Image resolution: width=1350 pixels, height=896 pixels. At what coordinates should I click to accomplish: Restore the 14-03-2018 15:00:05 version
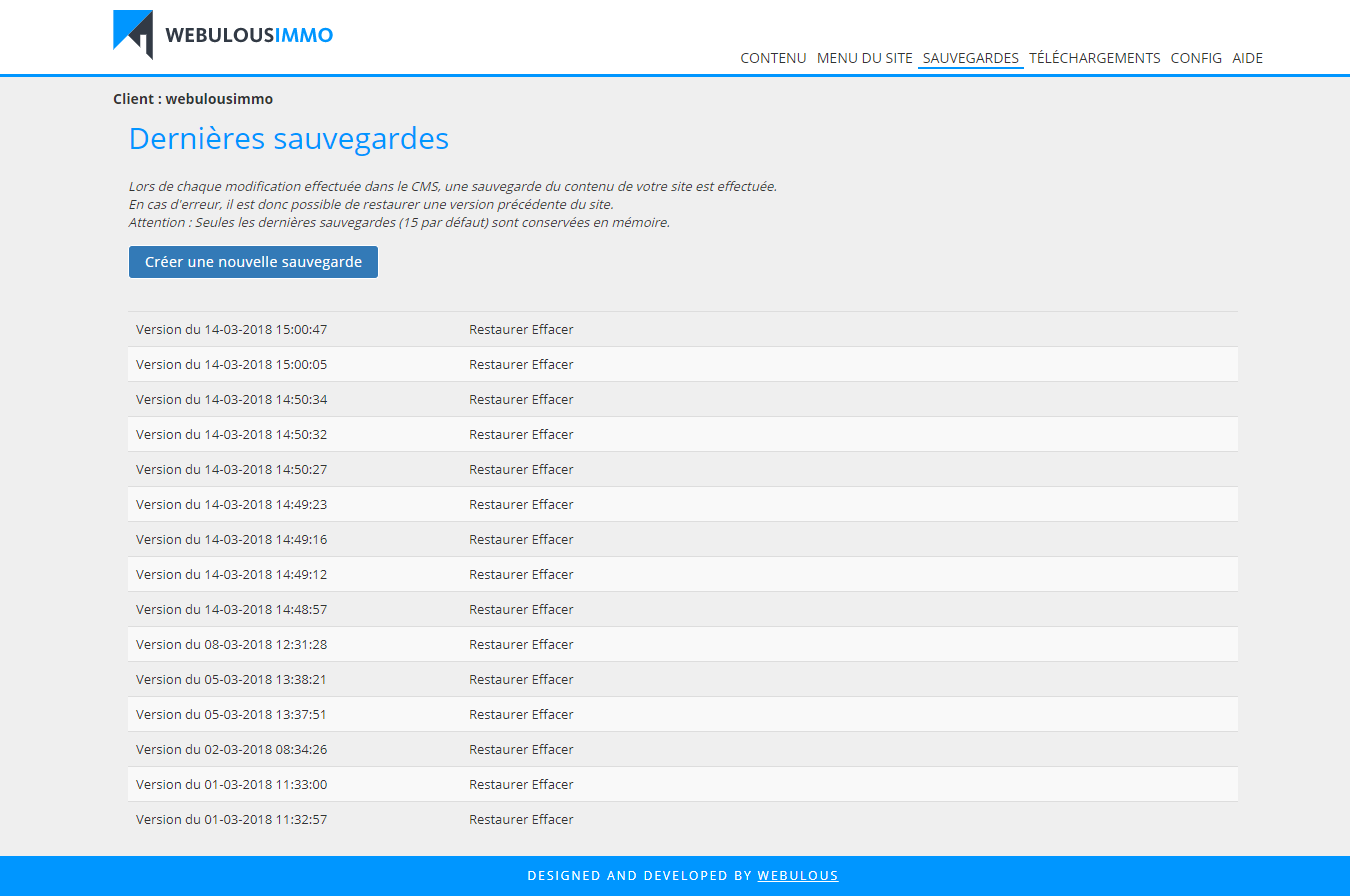tap(498, 365)
